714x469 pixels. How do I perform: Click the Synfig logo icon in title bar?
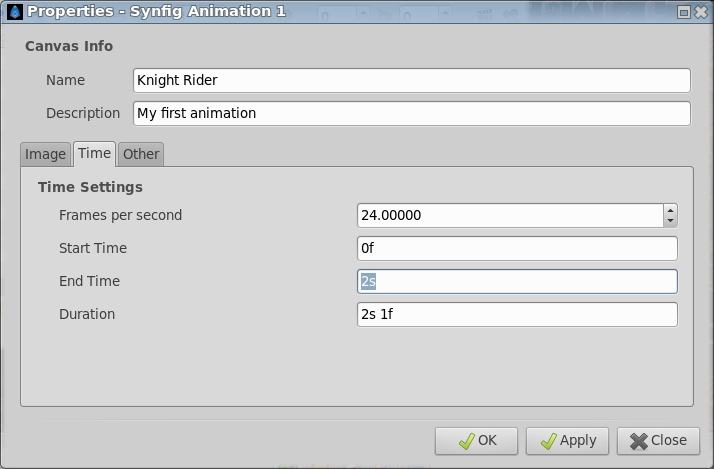pos(15,11)
